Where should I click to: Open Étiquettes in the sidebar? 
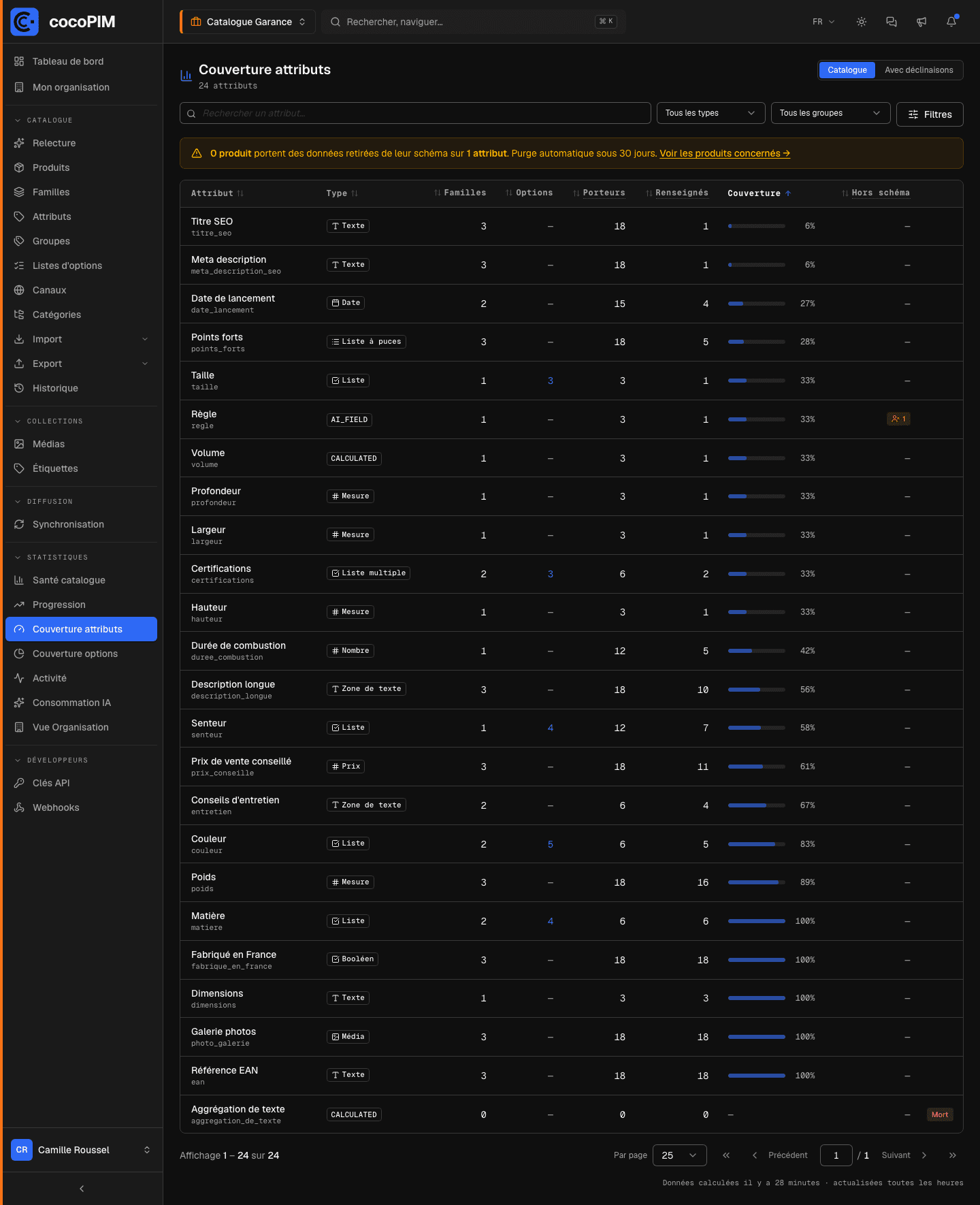coord(81,468)
